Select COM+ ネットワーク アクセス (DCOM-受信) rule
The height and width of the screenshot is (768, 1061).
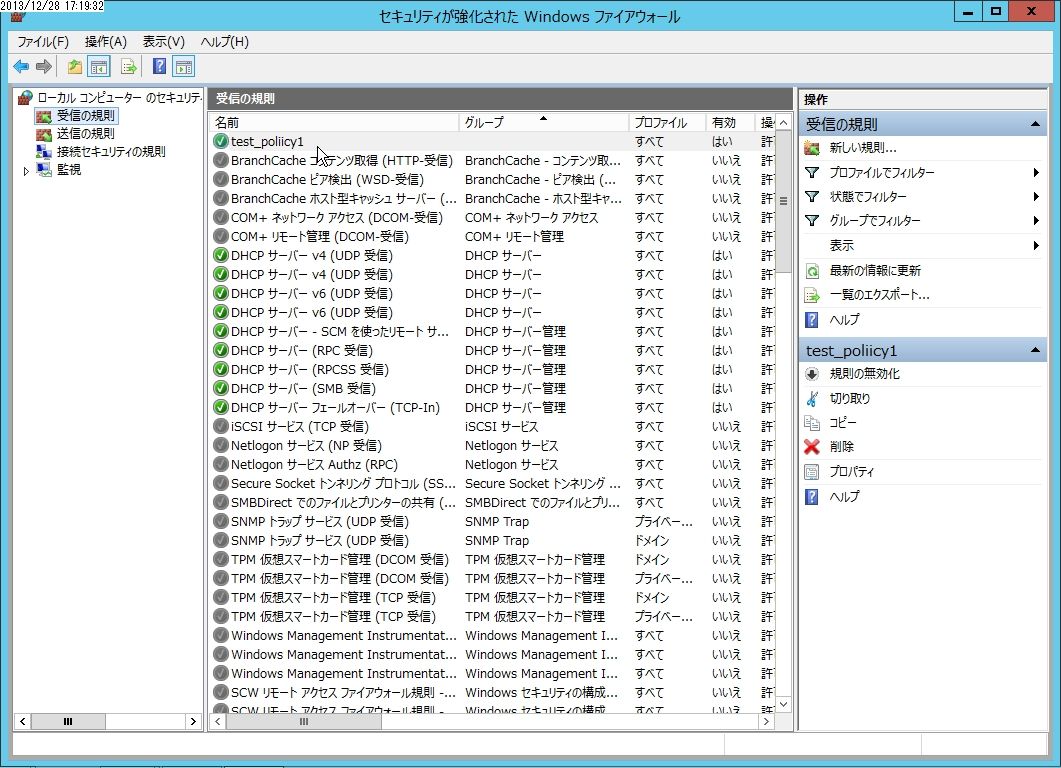coord(493,217)
